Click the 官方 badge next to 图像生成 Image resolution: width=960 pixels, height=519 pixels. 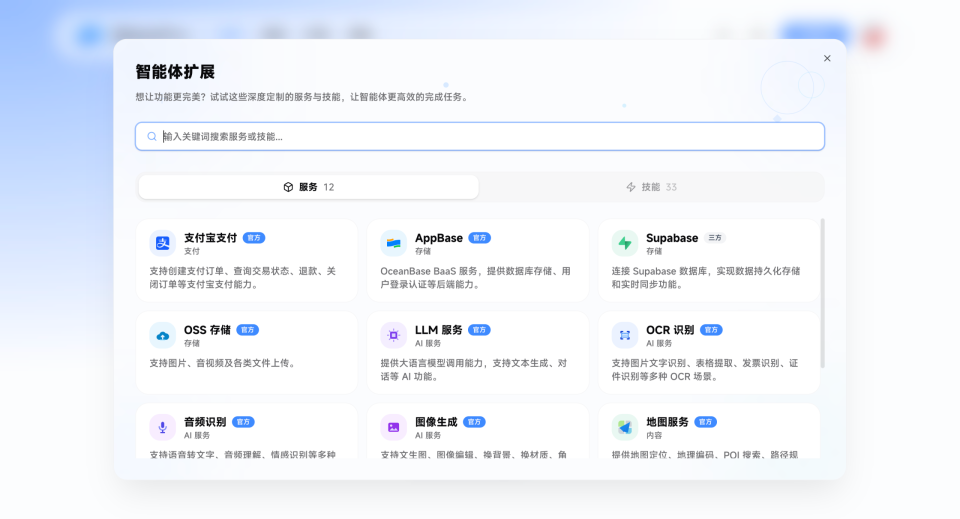474,422
